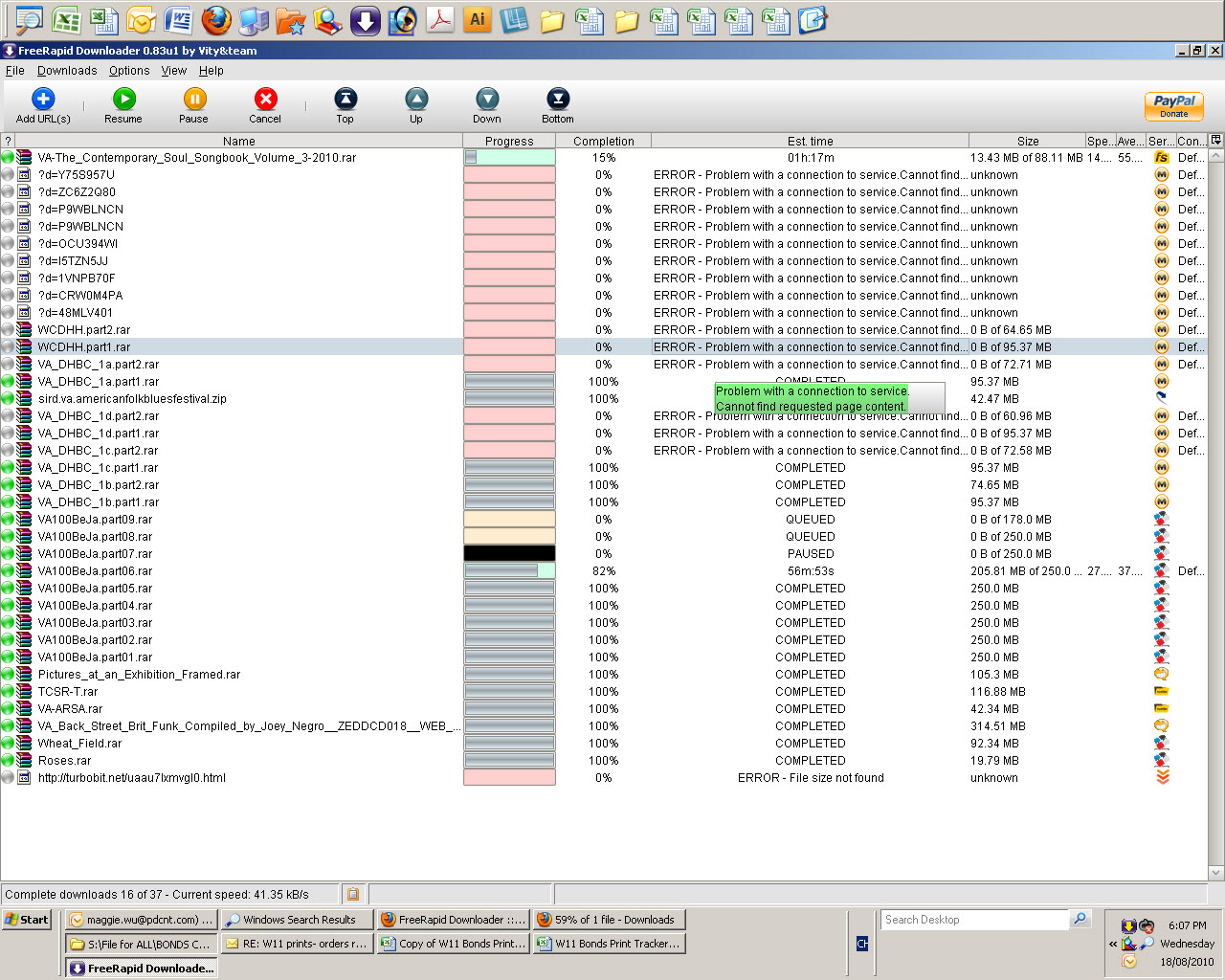Screen dimensions: 1225x980
Task: Hit the red Cancel toolbar icon
Action: pos(265,100)
